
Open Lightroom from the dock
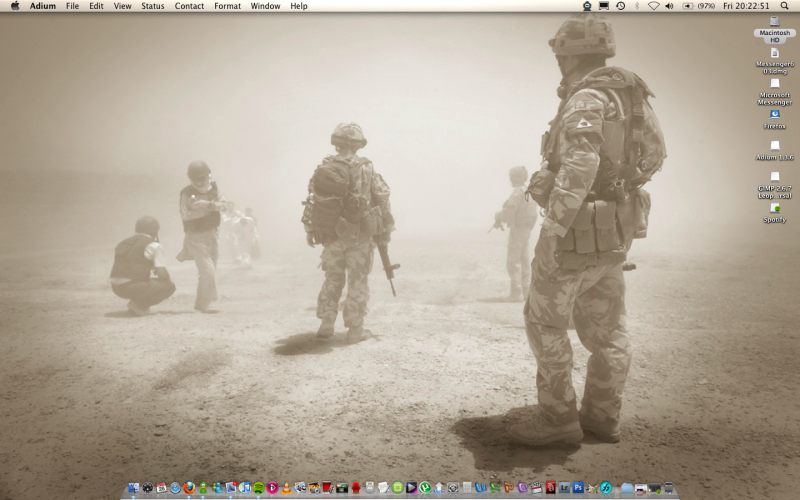564,488
